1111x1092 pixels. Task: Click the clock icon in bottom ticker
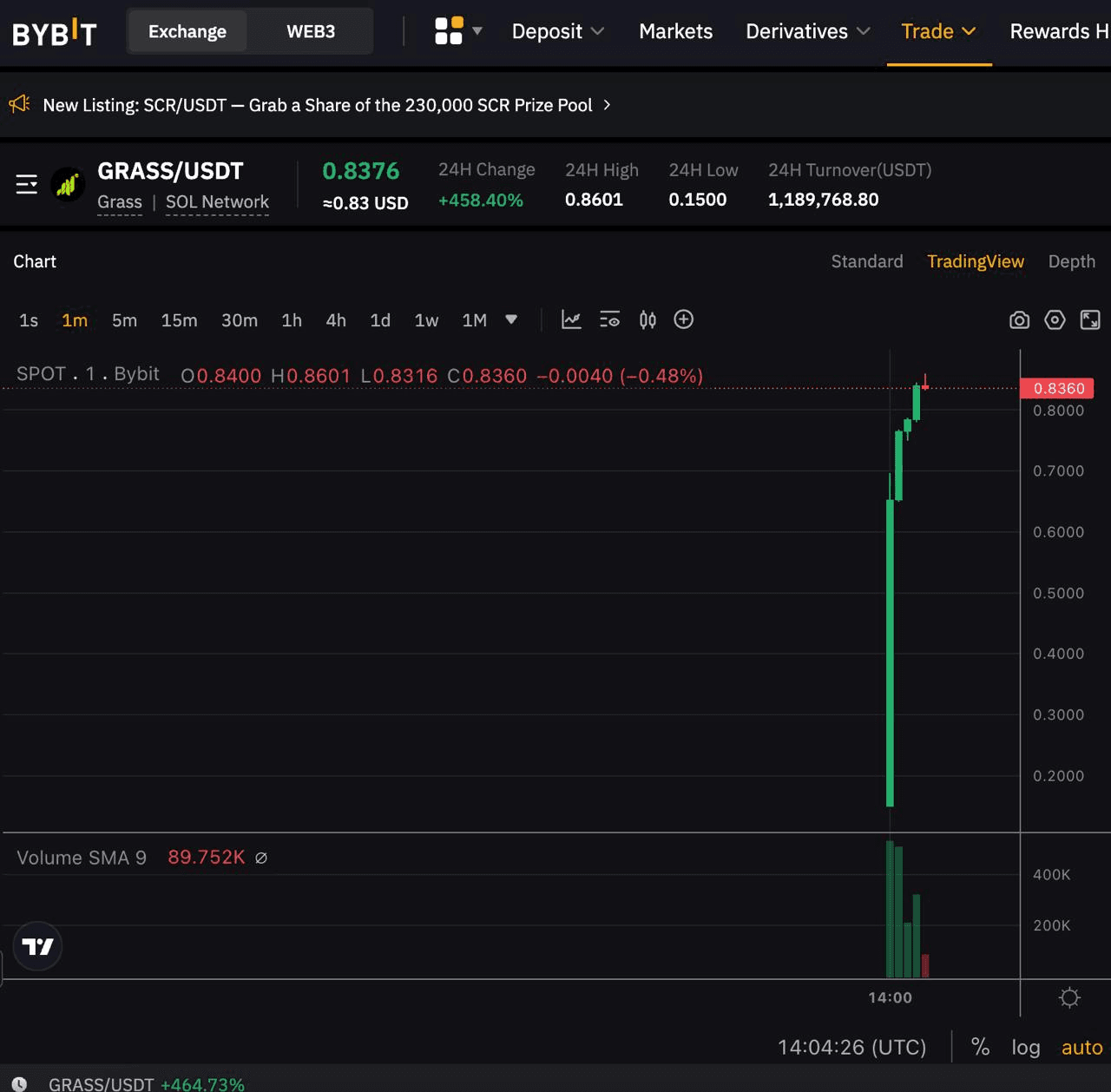19,1083
